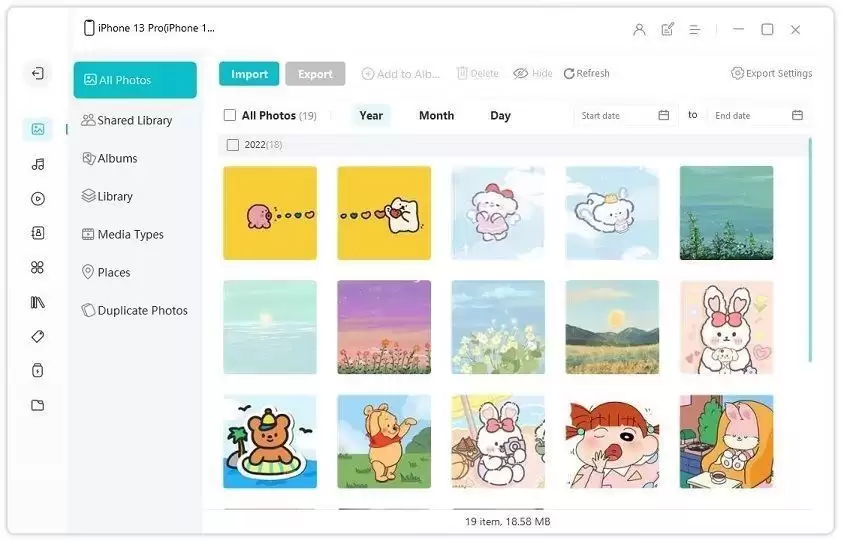This screenshot has height=541, width=841.
Task: Open the End date calendar icon
Action: click(798, 115)
